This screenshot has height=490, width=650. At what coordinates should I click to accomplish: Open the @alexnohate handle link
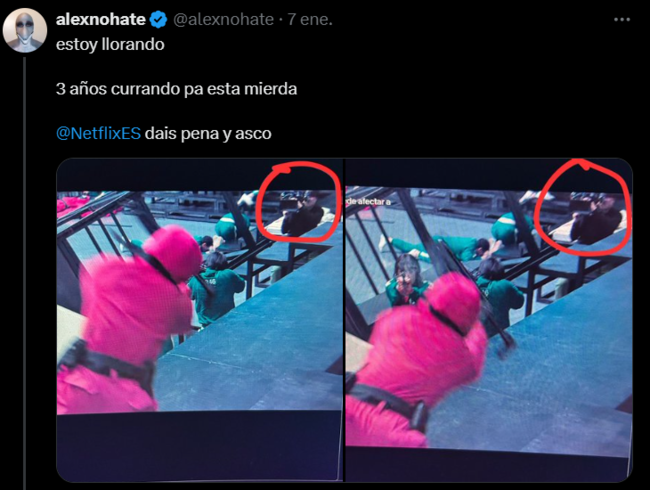point(223,19)
